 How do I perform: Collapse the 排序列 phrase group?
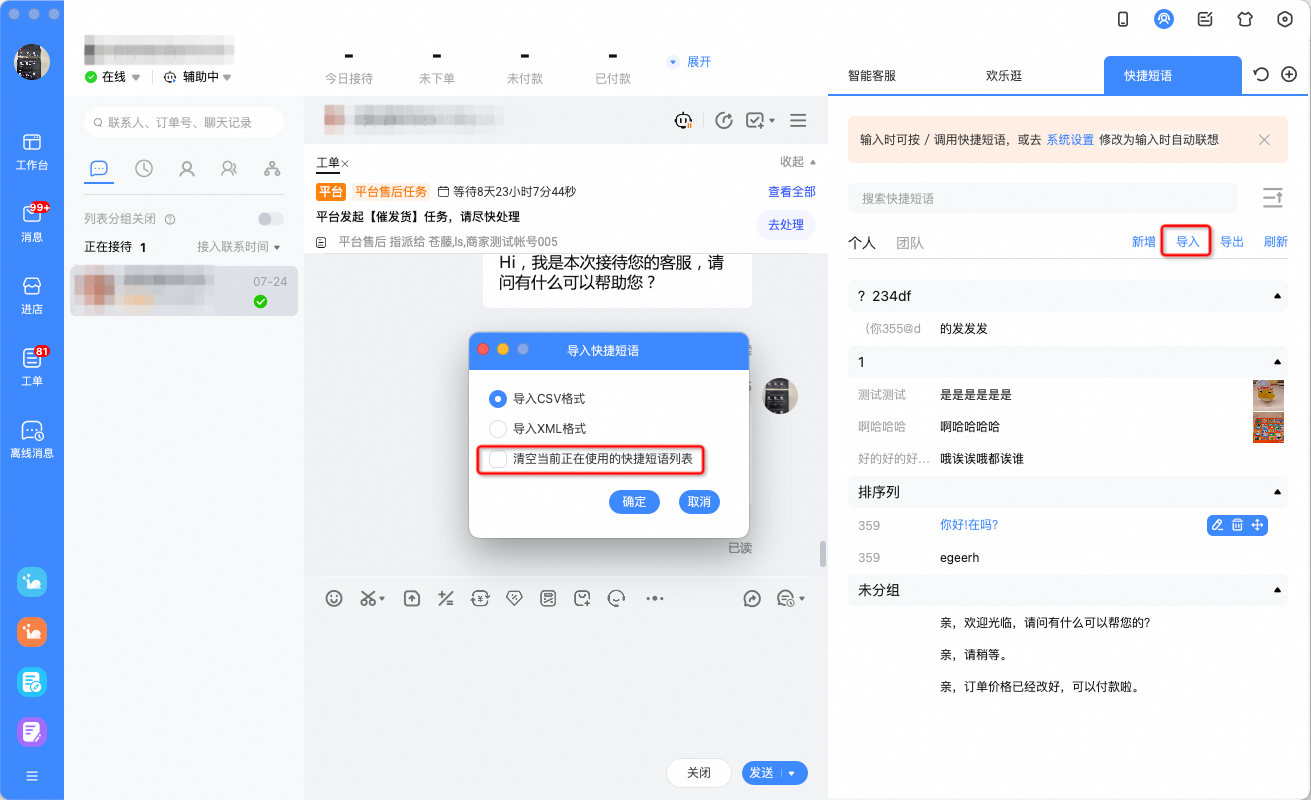click(x=1277, y=492)
